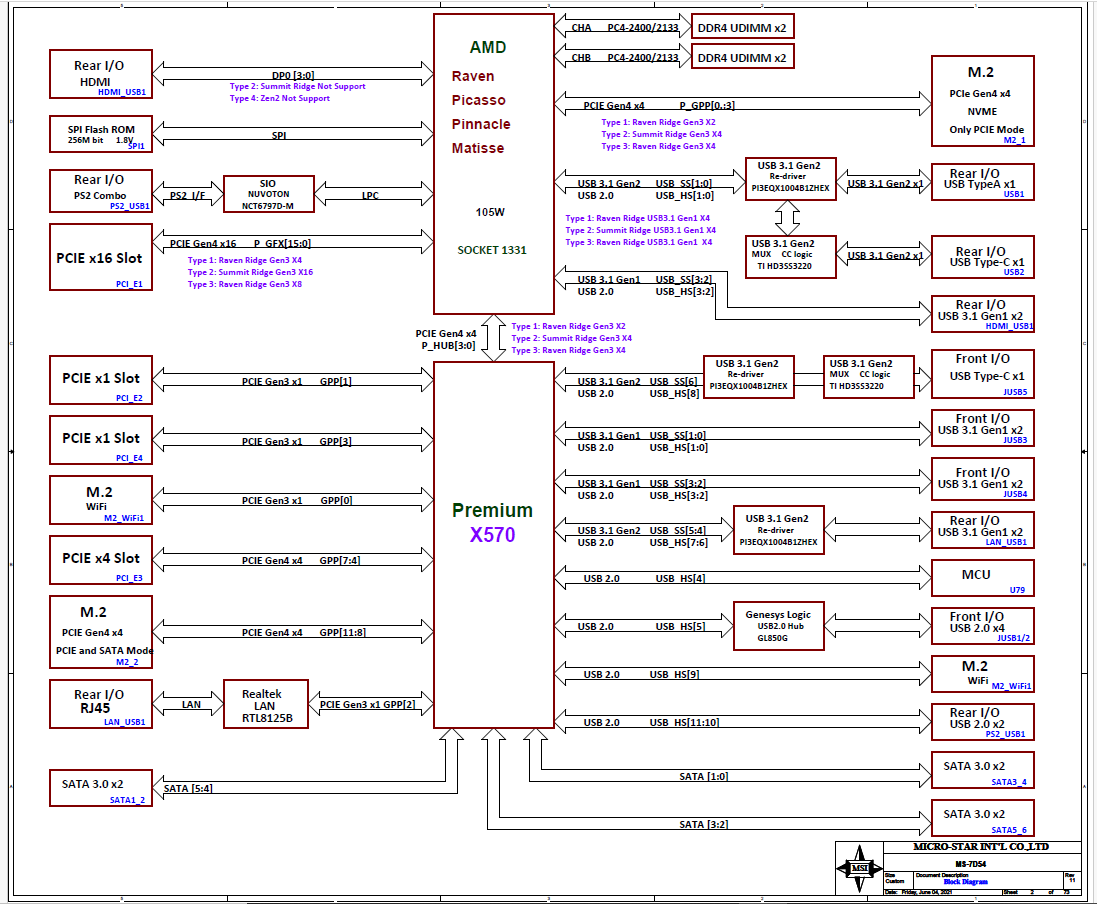Click the 'NCT6797D-M' SIO part number
1097x904 pixels.
coord(268,206)
